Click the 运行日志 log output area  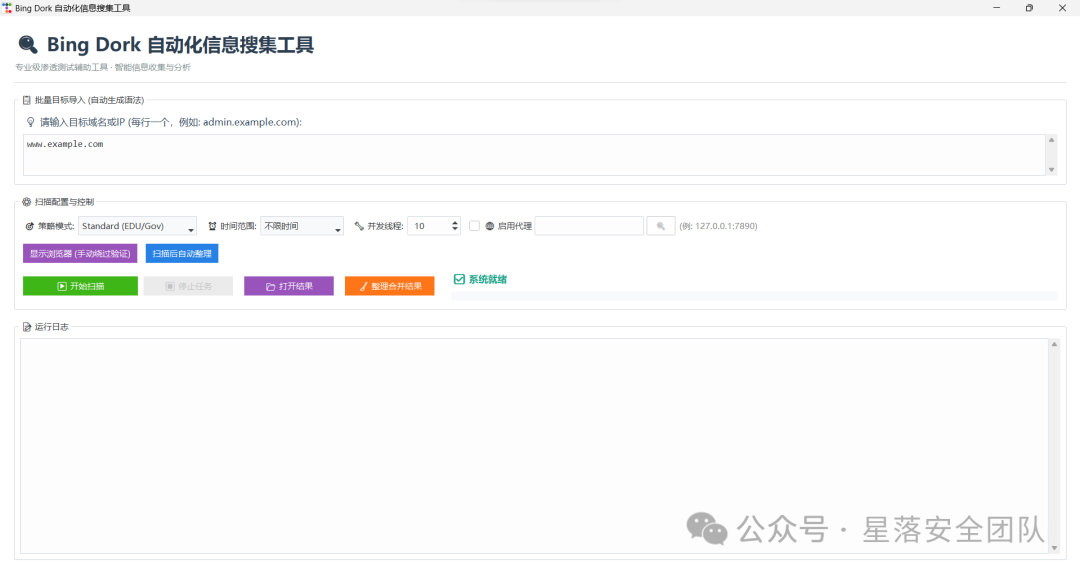tap(534, 446)
